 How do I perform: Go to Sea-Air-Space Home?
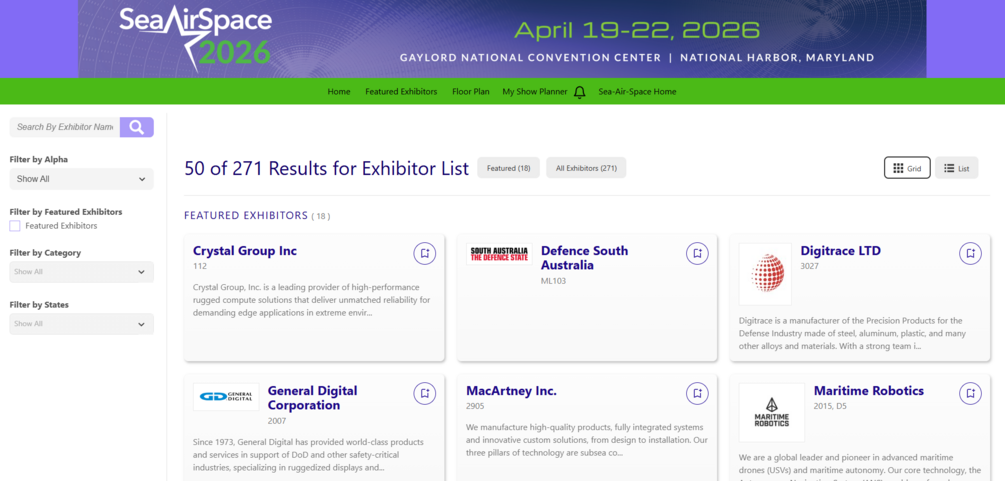click(x=637, y=92)
